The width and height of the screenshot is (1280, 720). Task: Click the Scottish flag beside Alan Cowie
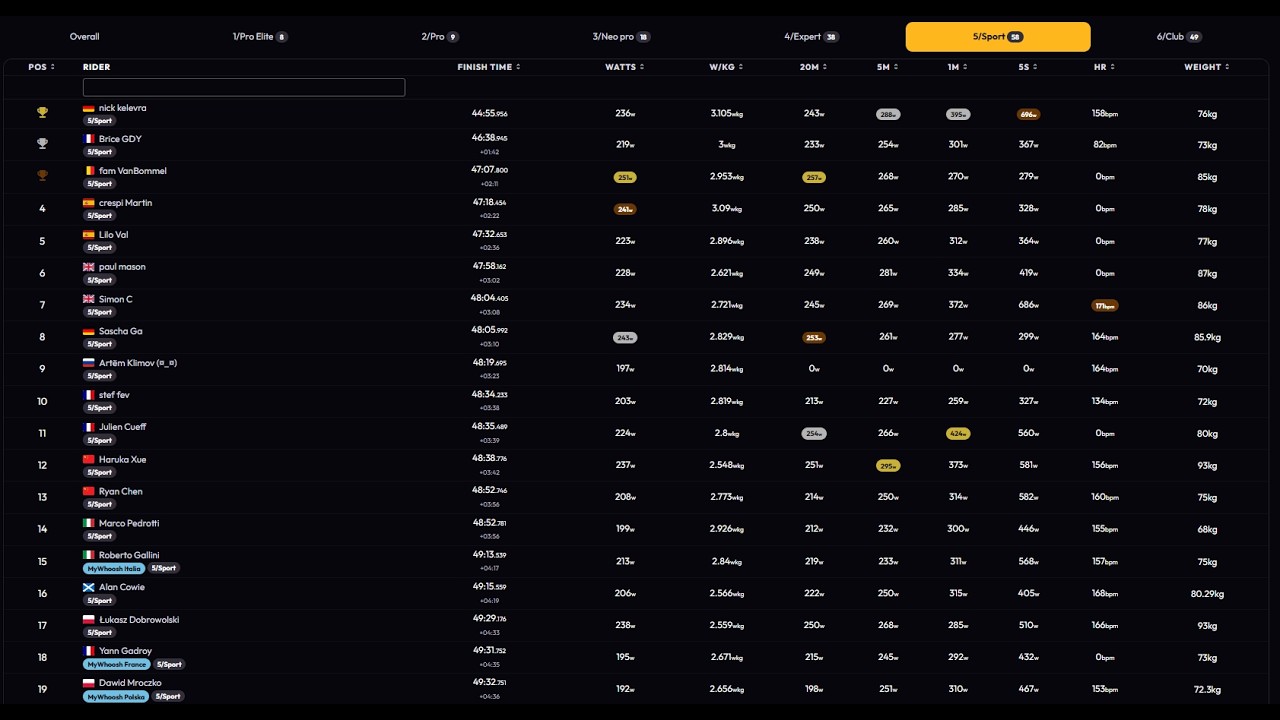(89, 588)
